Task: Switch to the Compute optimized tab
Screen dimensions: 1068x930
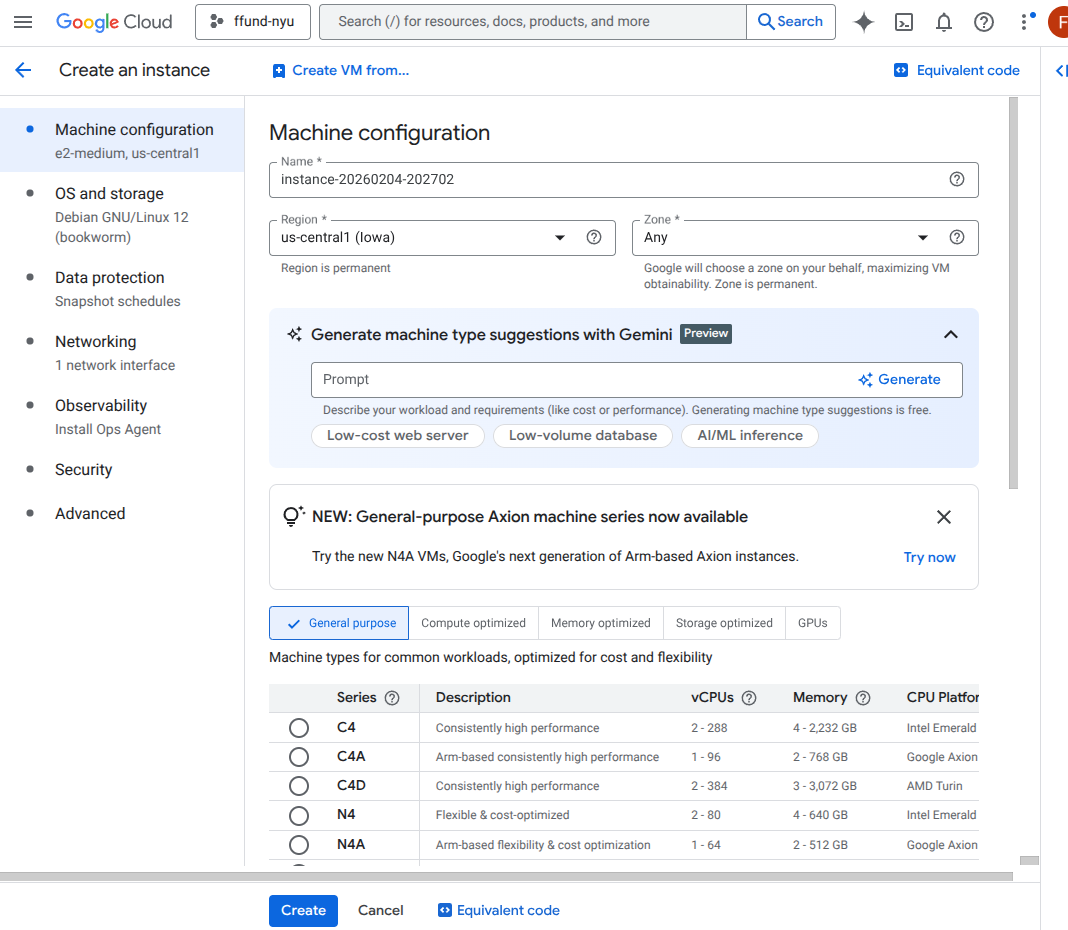Action: tap(473, 623)
